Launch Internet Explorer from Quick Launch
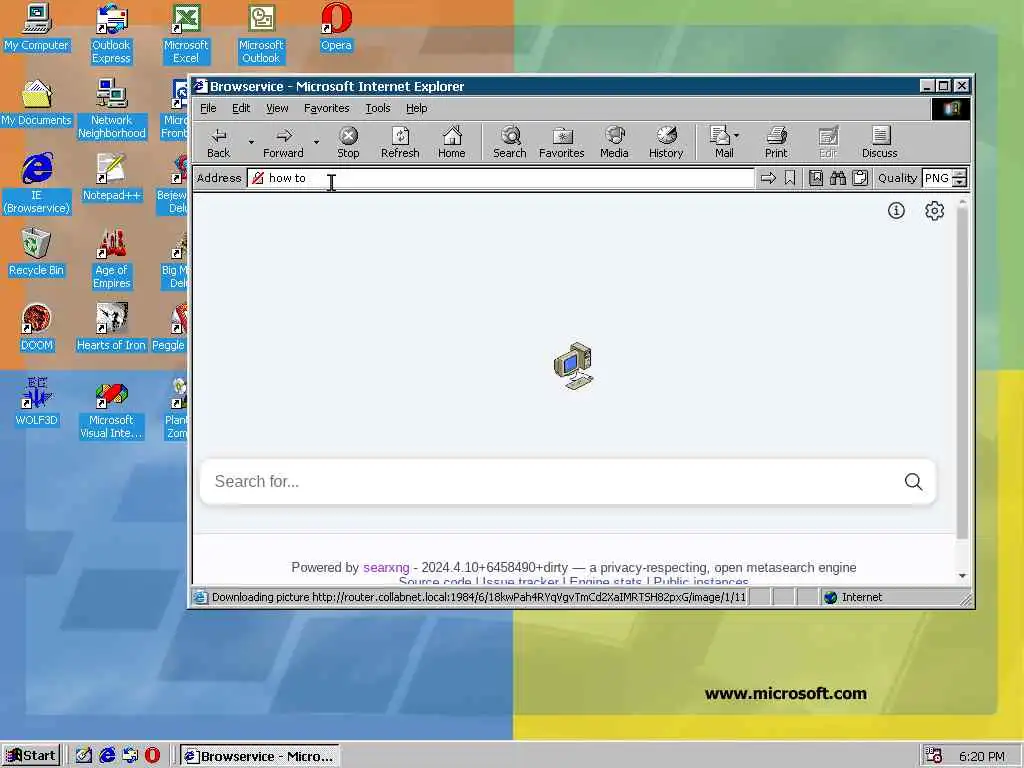Image resolution: width=1024 pixels, height=768 pixels. click(107, 756)
